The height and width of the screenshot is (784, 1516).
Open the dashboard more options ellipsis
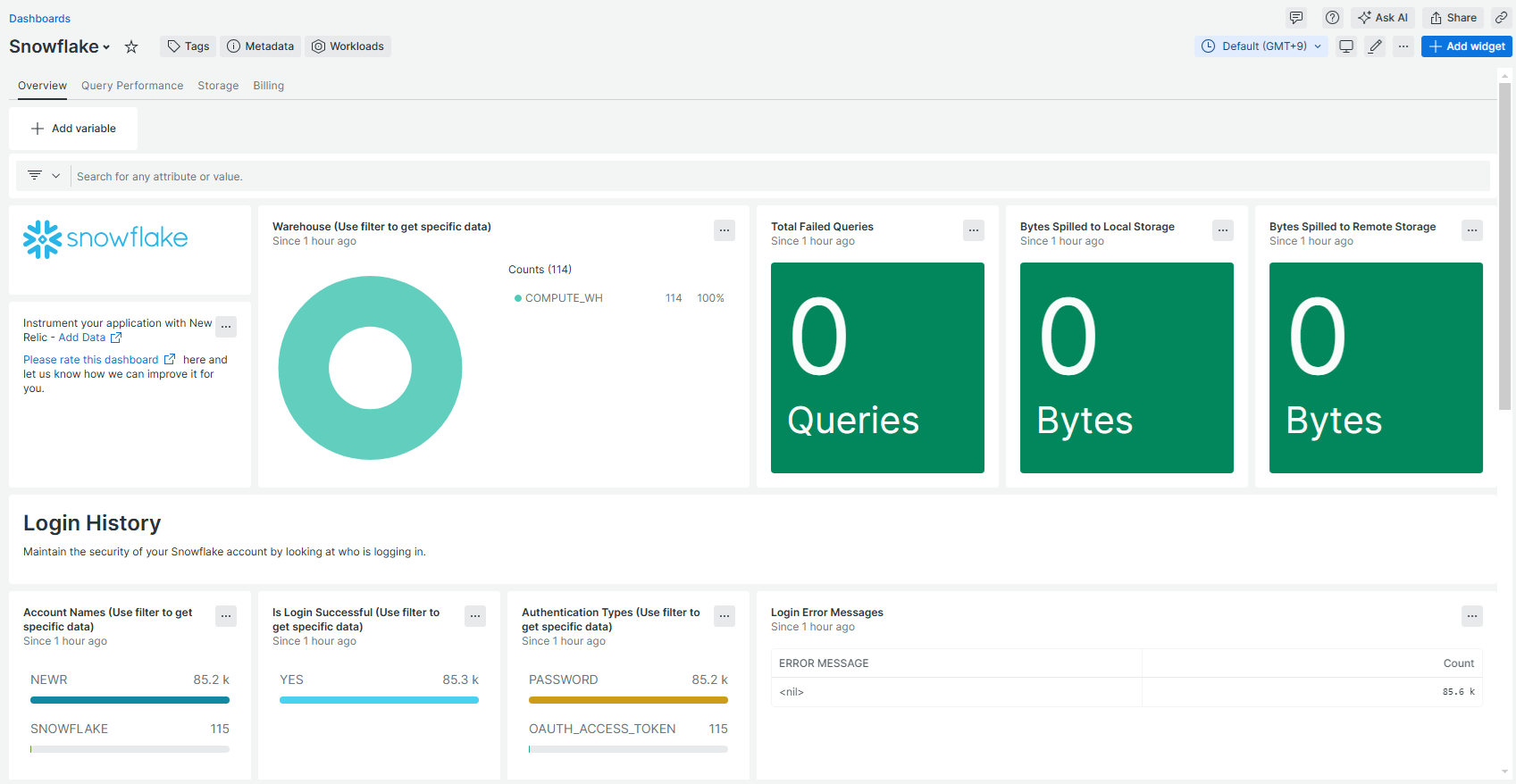pyautogui.click(x=1403, y=46)
